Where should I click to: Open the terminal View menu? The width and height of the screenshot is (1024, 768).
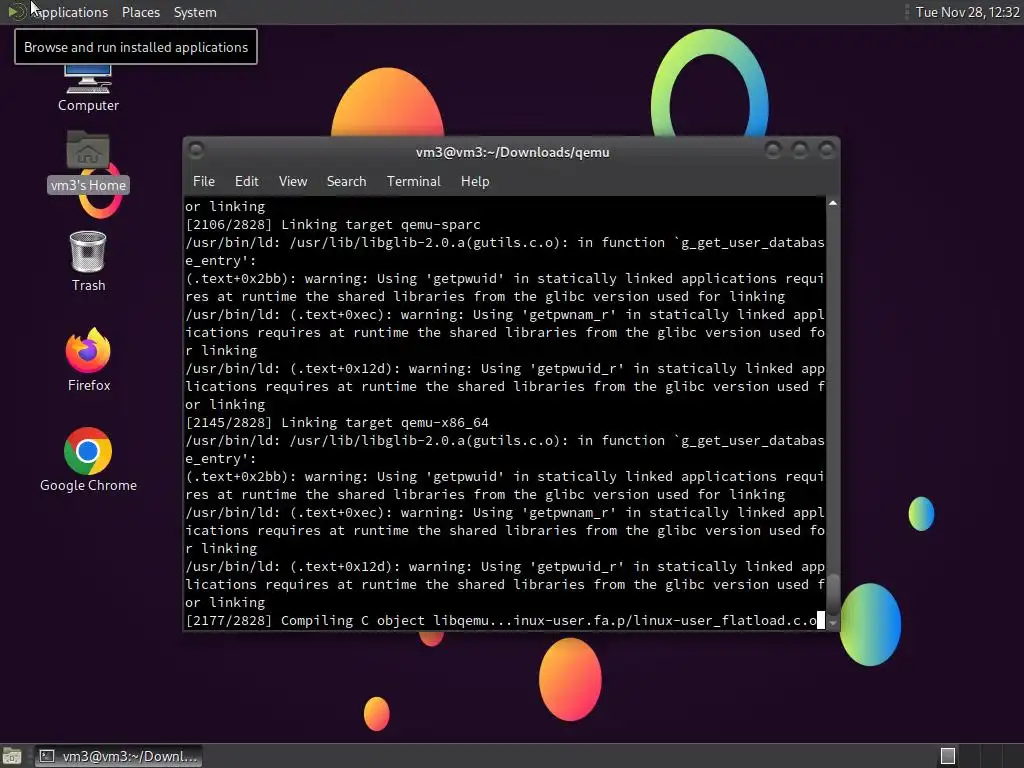(x=293, y=181)
